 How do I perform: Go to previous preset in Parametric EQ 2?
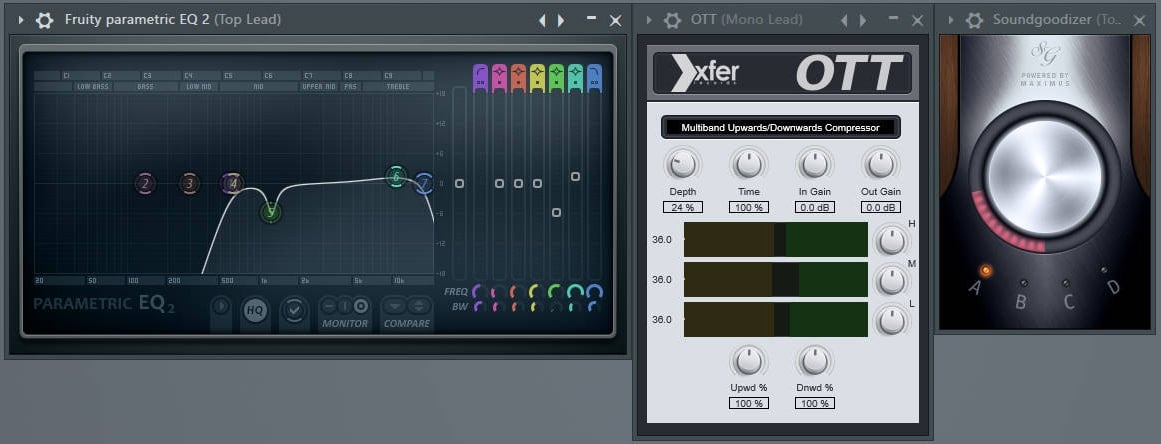click(x=542, y=21)
